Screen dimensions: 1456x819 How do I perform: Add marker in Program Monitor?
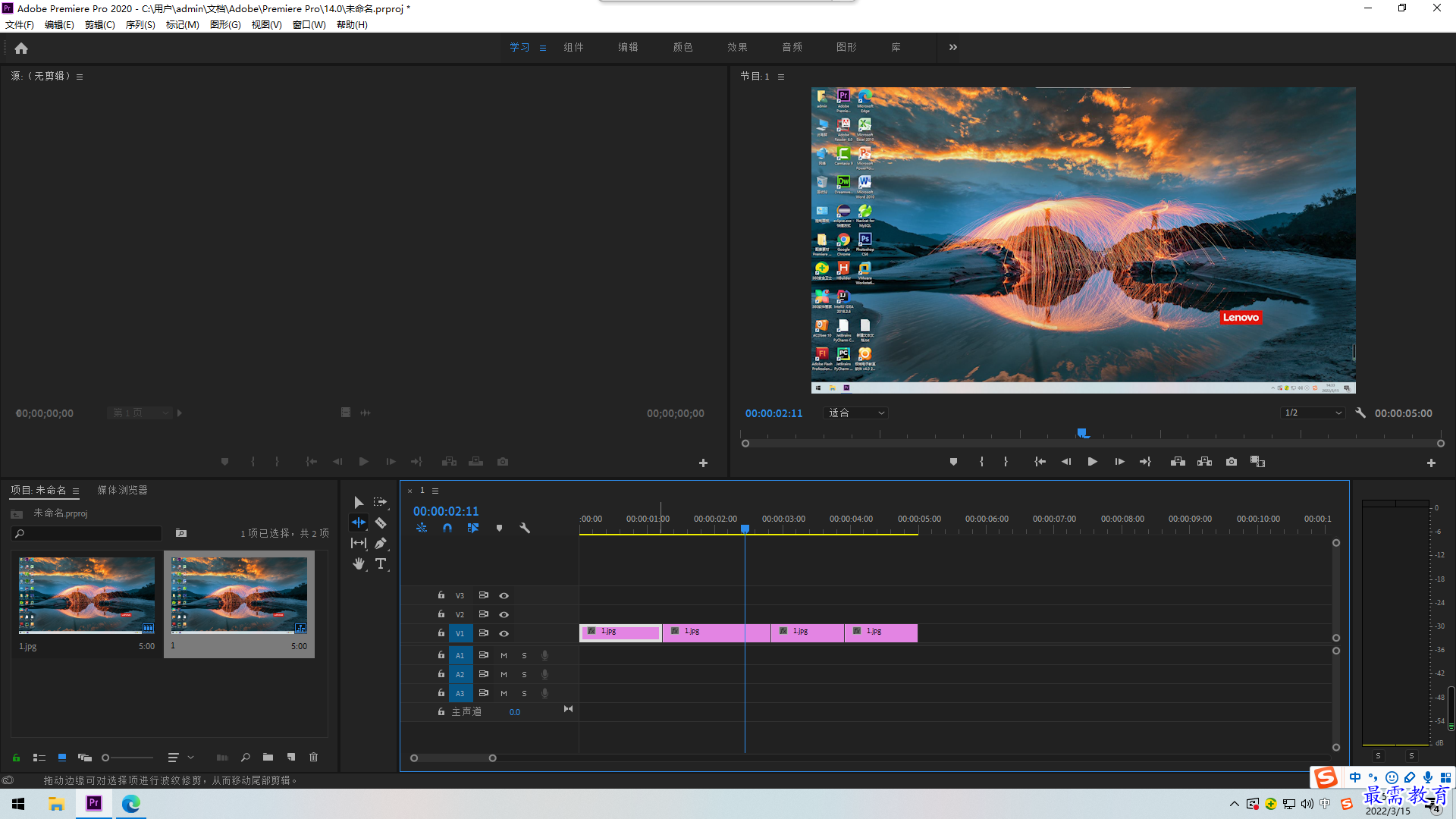[953, 462]
